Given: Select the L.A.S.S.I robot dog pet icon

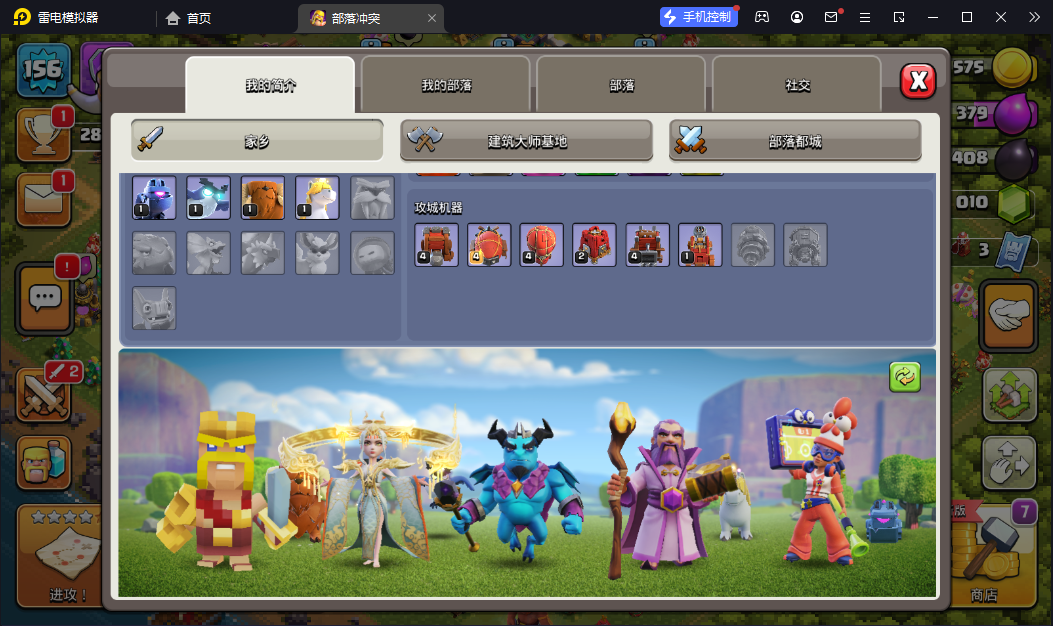Looking at the screenshot, I should click(154, 197).
